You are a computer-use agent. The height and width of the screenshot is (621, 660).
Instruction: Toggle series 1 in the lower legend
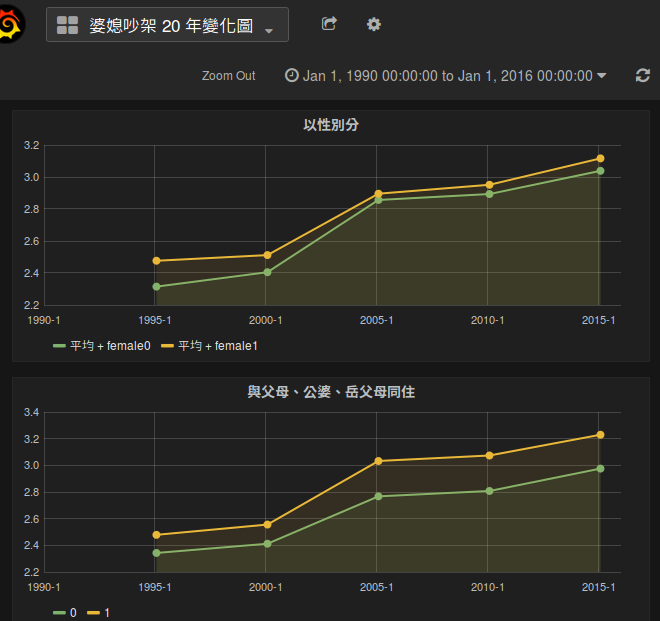[107, 612]
